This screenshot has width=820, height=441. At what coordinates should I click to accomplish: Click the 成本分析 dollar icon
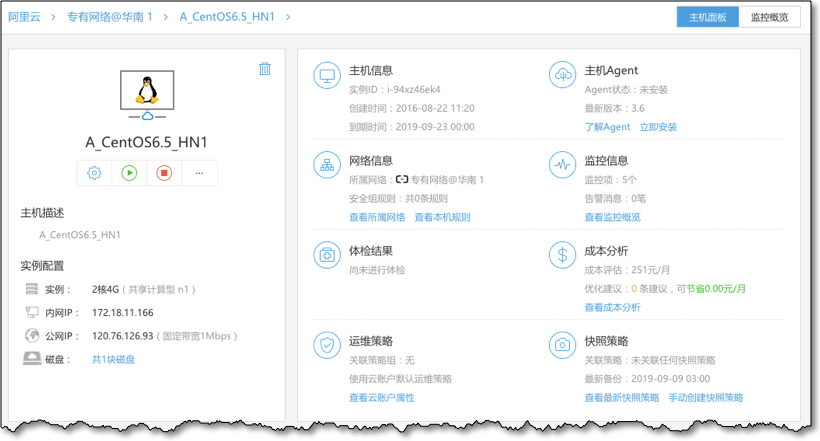coord(563,255)
